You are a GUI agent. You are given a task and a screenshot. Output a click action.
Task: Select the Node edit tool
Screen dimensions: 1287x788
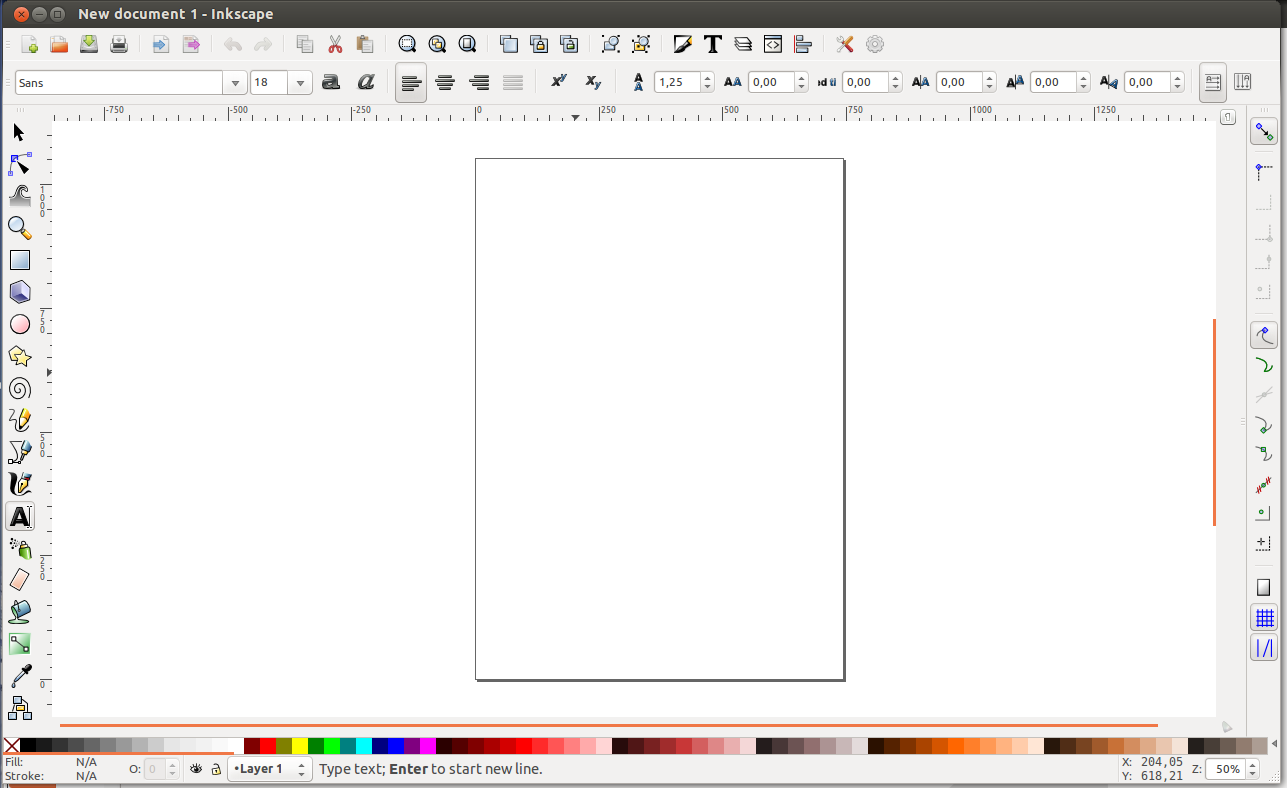20,164
